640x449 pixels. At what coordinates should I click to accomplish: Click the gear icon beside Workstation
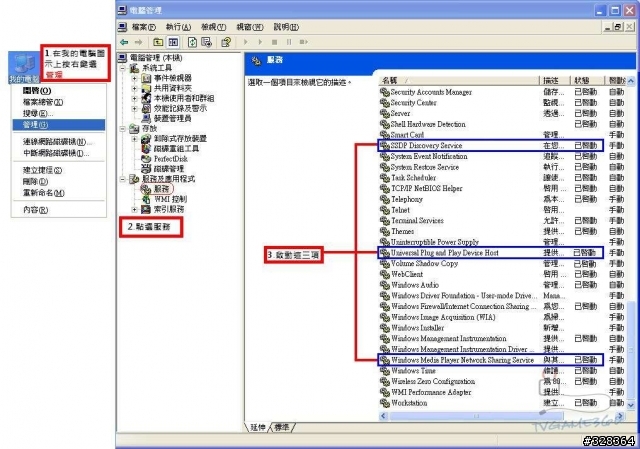tap(384, 403)
